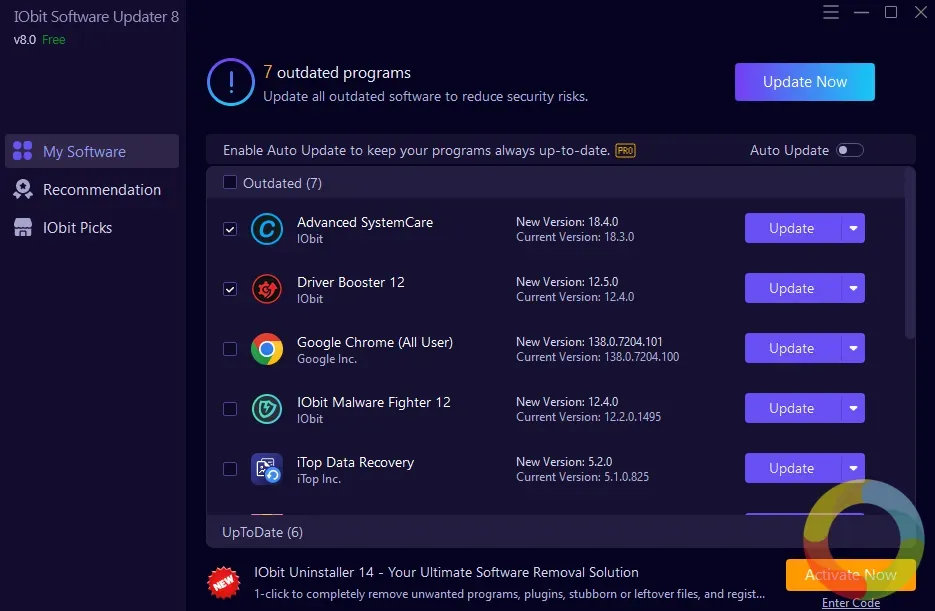935x611 pixels.
Task: Click the Update Now button
Action: tap(804, 82)
